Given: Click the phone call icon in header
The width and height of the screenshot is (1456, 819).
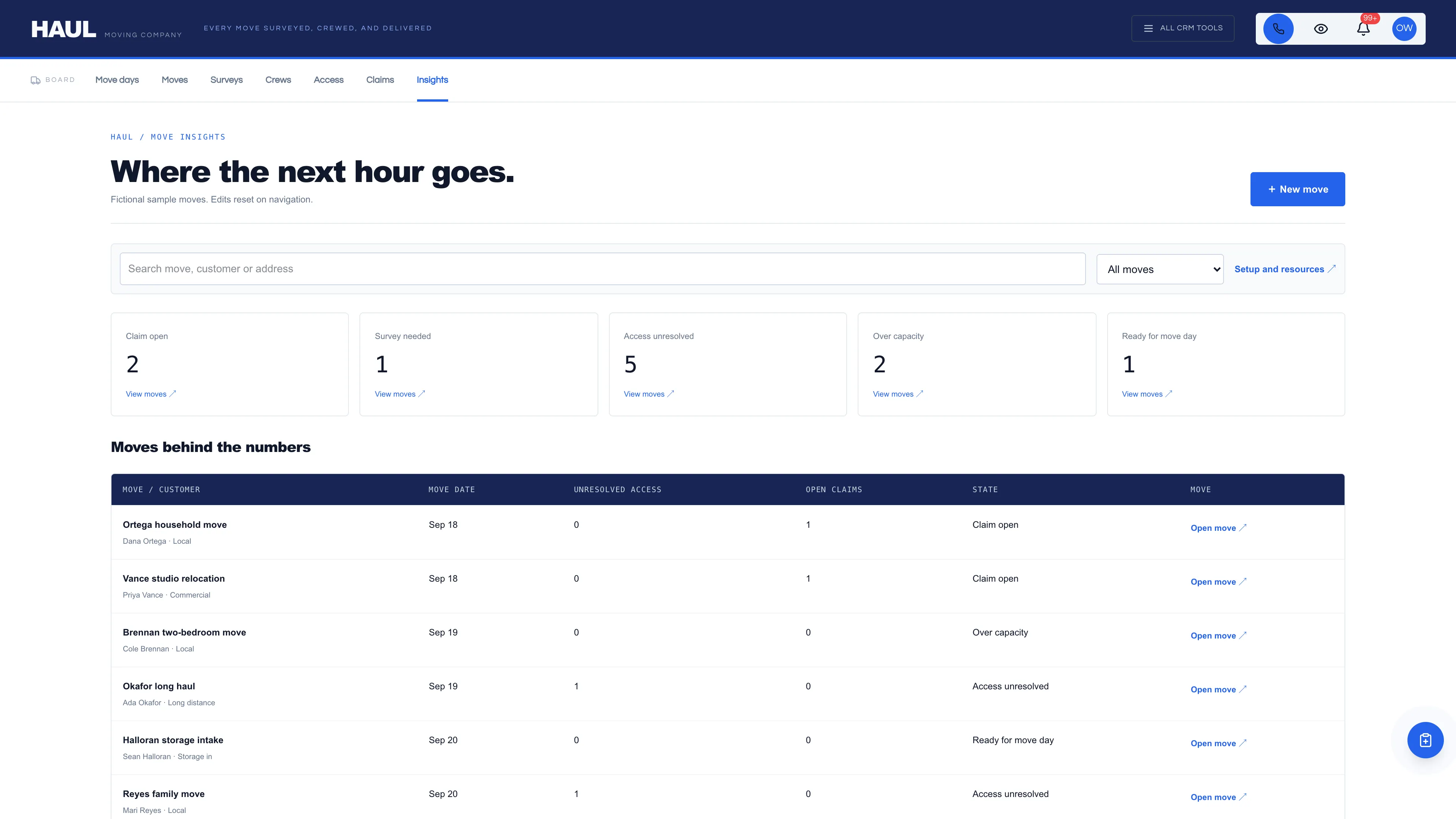Looking at the screenshot, I should (x=1278, y=29).
